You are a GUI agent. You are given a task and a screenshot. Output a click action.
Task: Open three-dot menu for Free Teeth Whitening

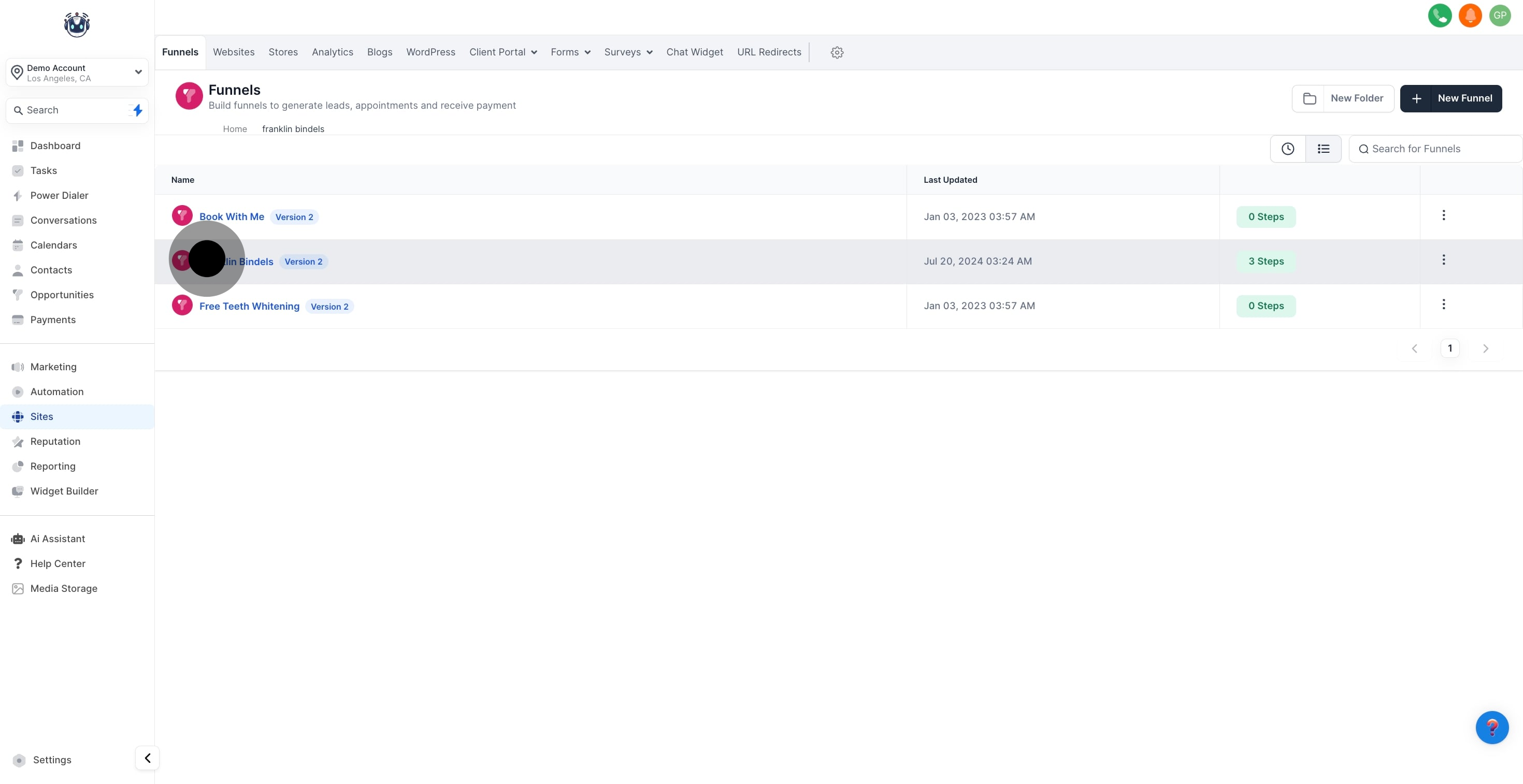[x=1443, y=305]
